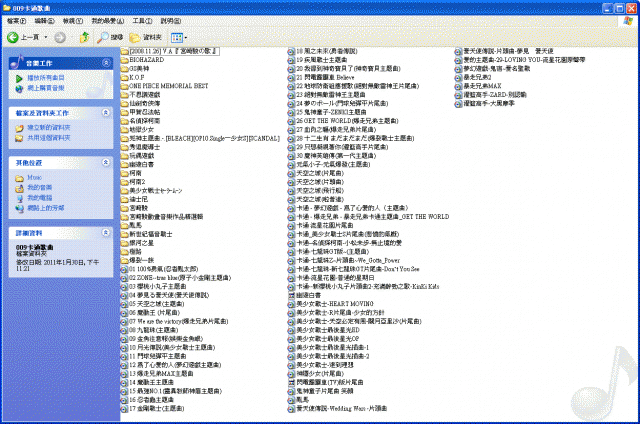Select icon of 29-LOVING YOU track
The image size is (640, 424).
pyautogui.click(x=458, y=60)
